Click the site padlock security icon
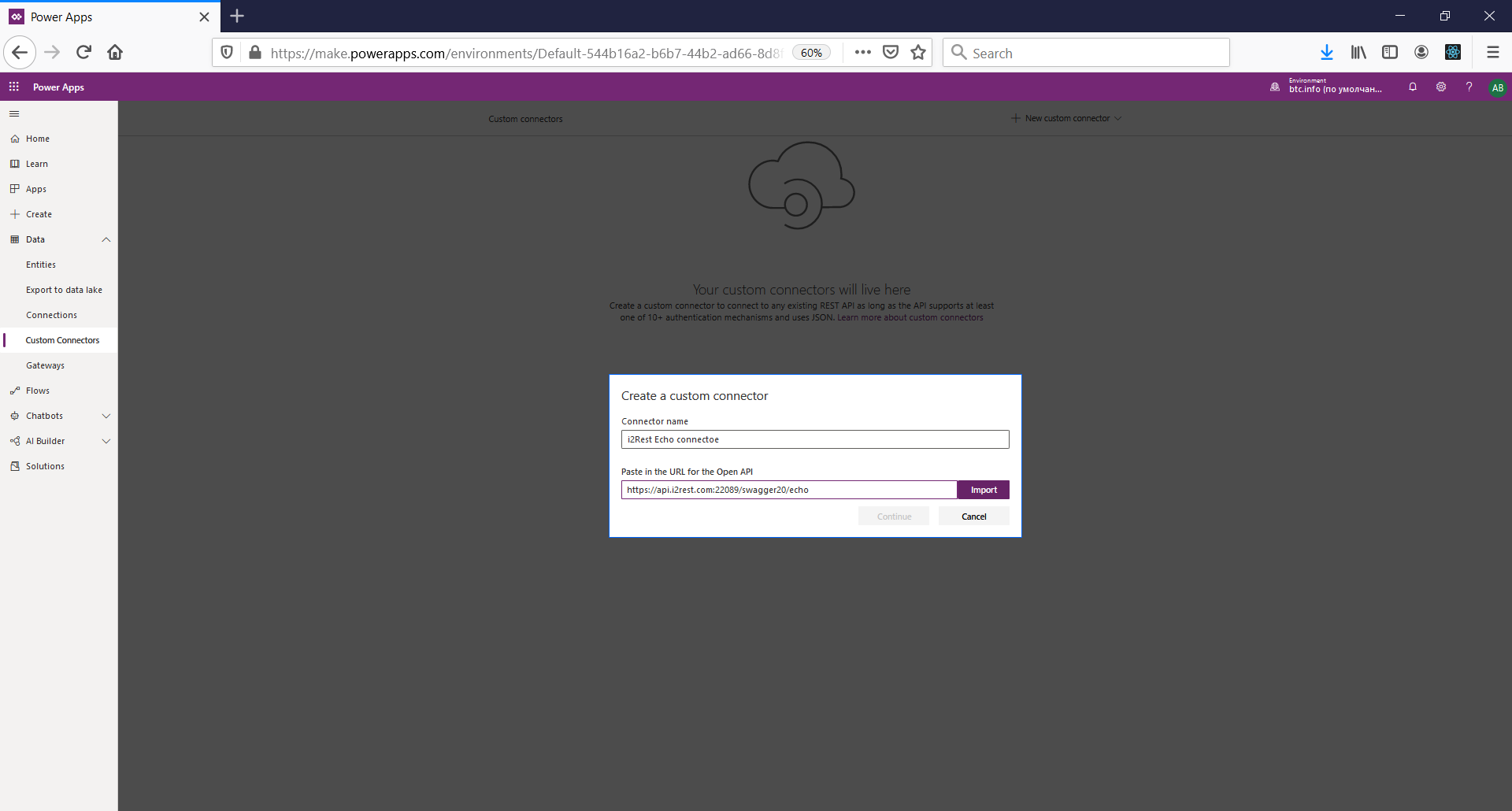 [x=254, y=53]
